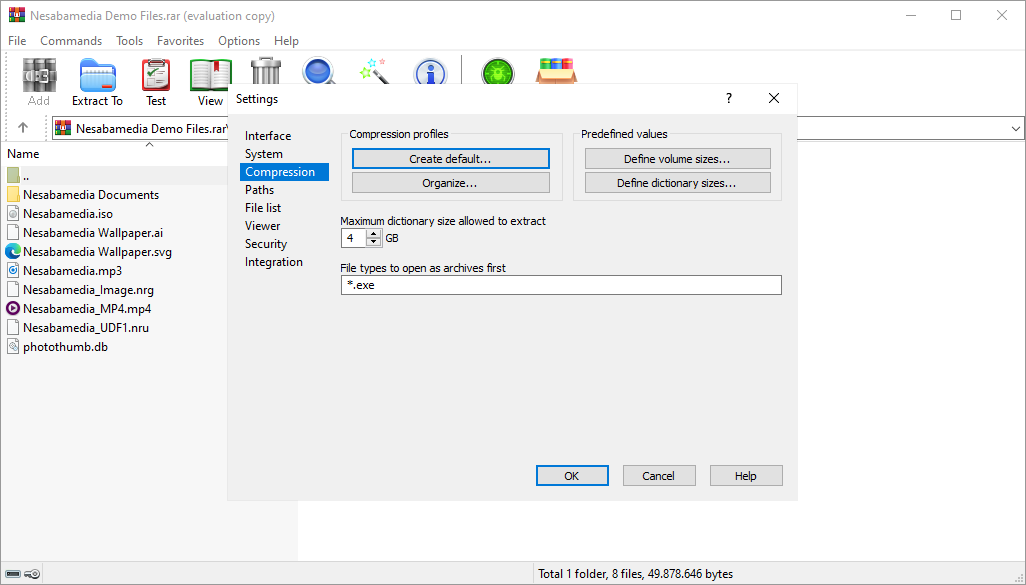Select Nesabamedia.mp3 in the file list
Screen dimensions: 1026x585
click(72, 270)
